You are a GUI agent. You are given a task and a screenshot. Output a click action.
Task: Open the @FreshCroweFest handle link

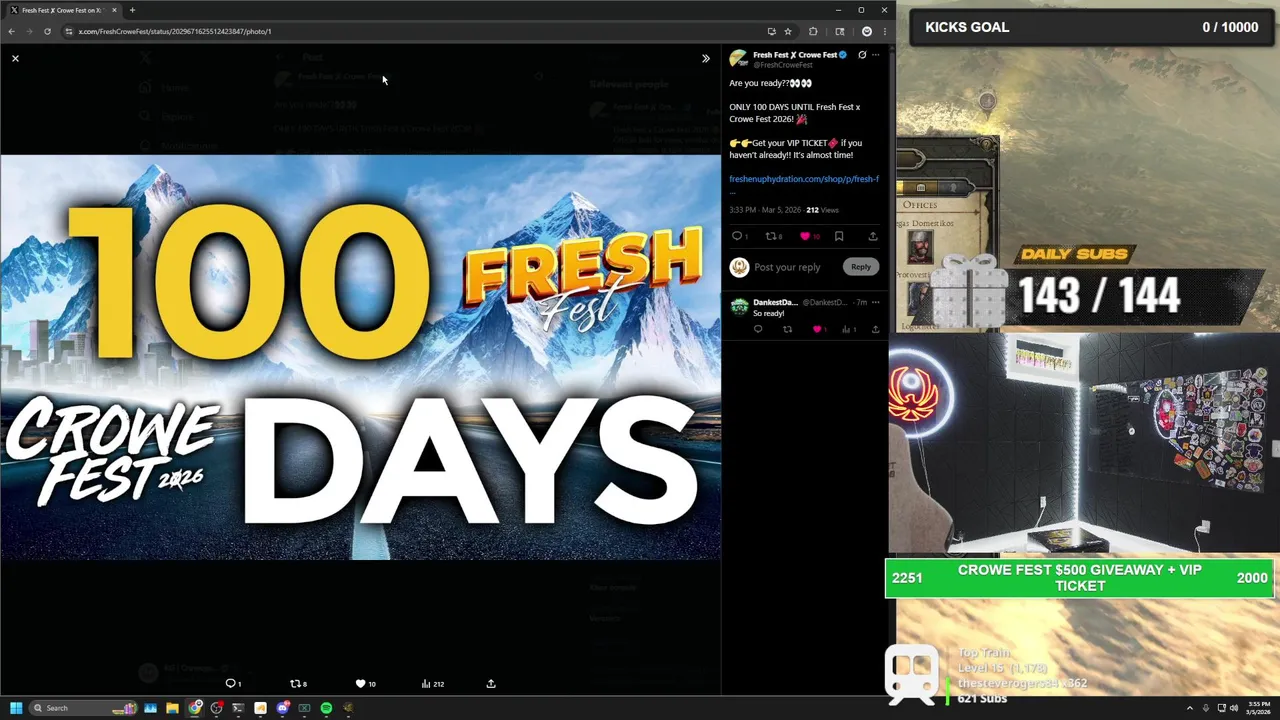(x=783, y=65)
